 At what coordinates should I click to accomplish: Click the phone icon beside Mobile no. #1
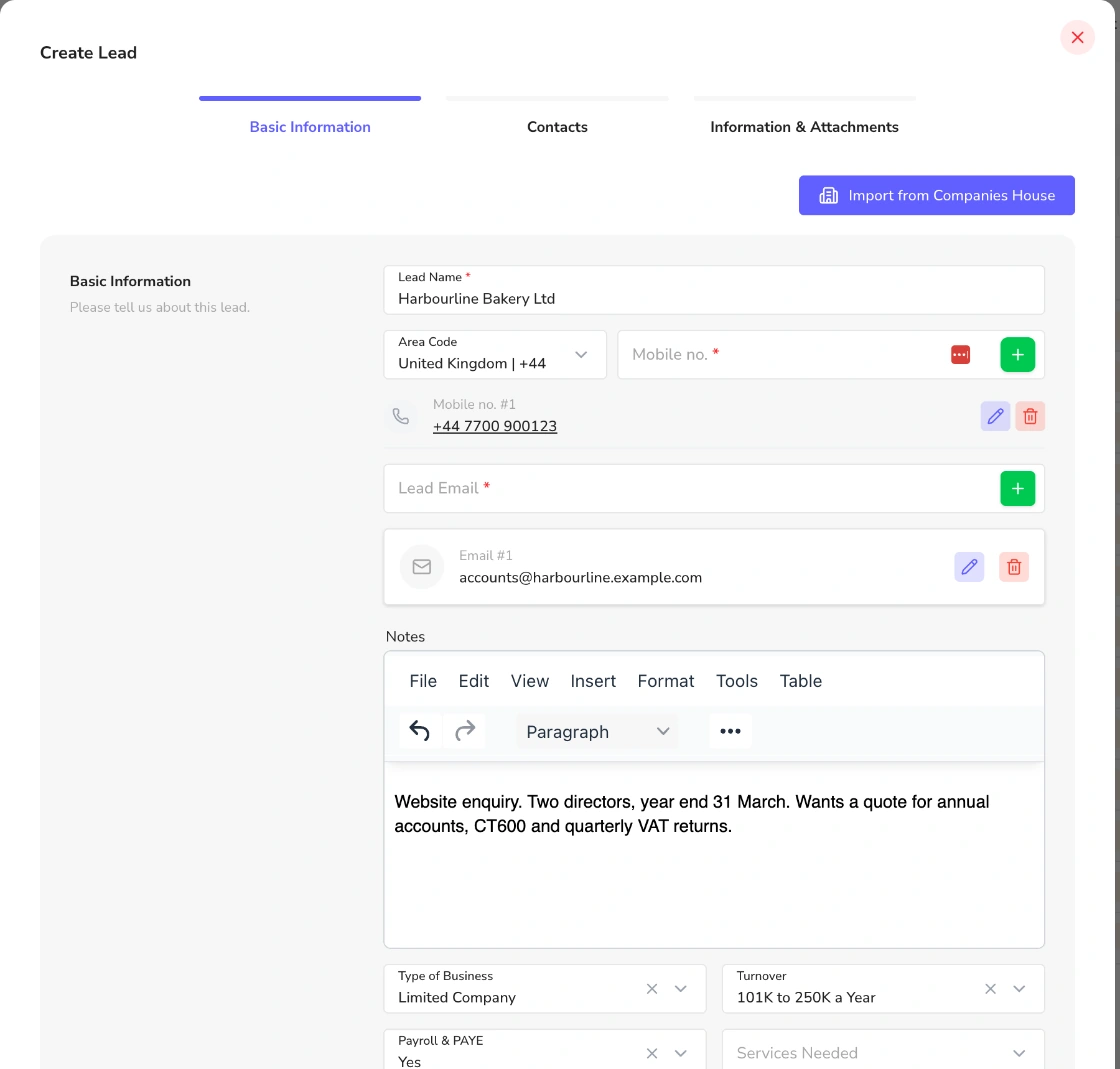pos(401,416)
